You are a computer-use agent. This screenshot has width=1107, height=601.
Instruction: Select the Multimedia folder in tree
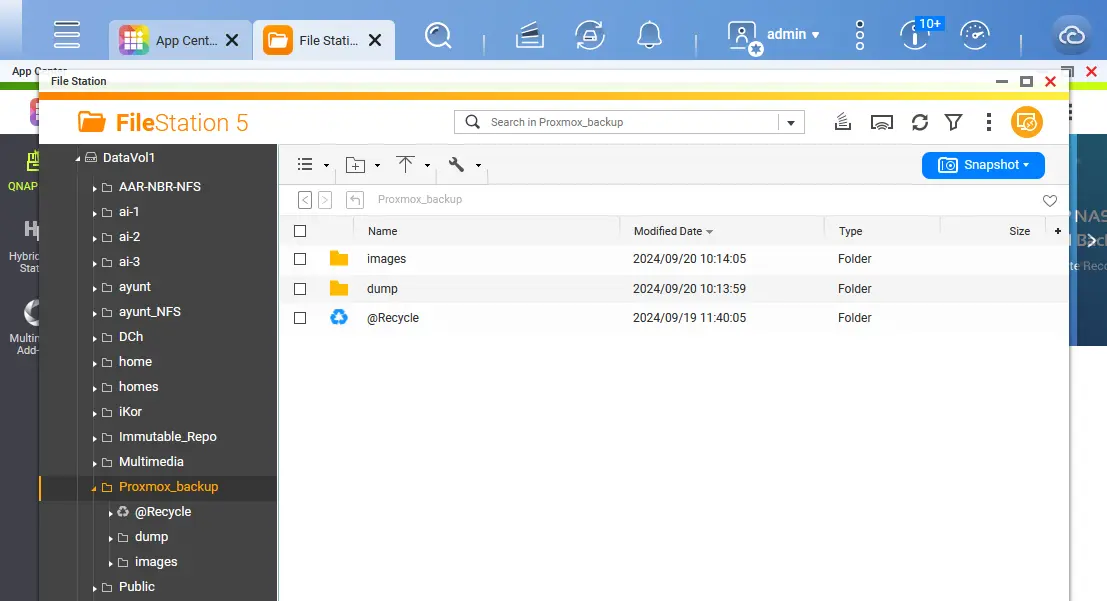coord(151,462)
